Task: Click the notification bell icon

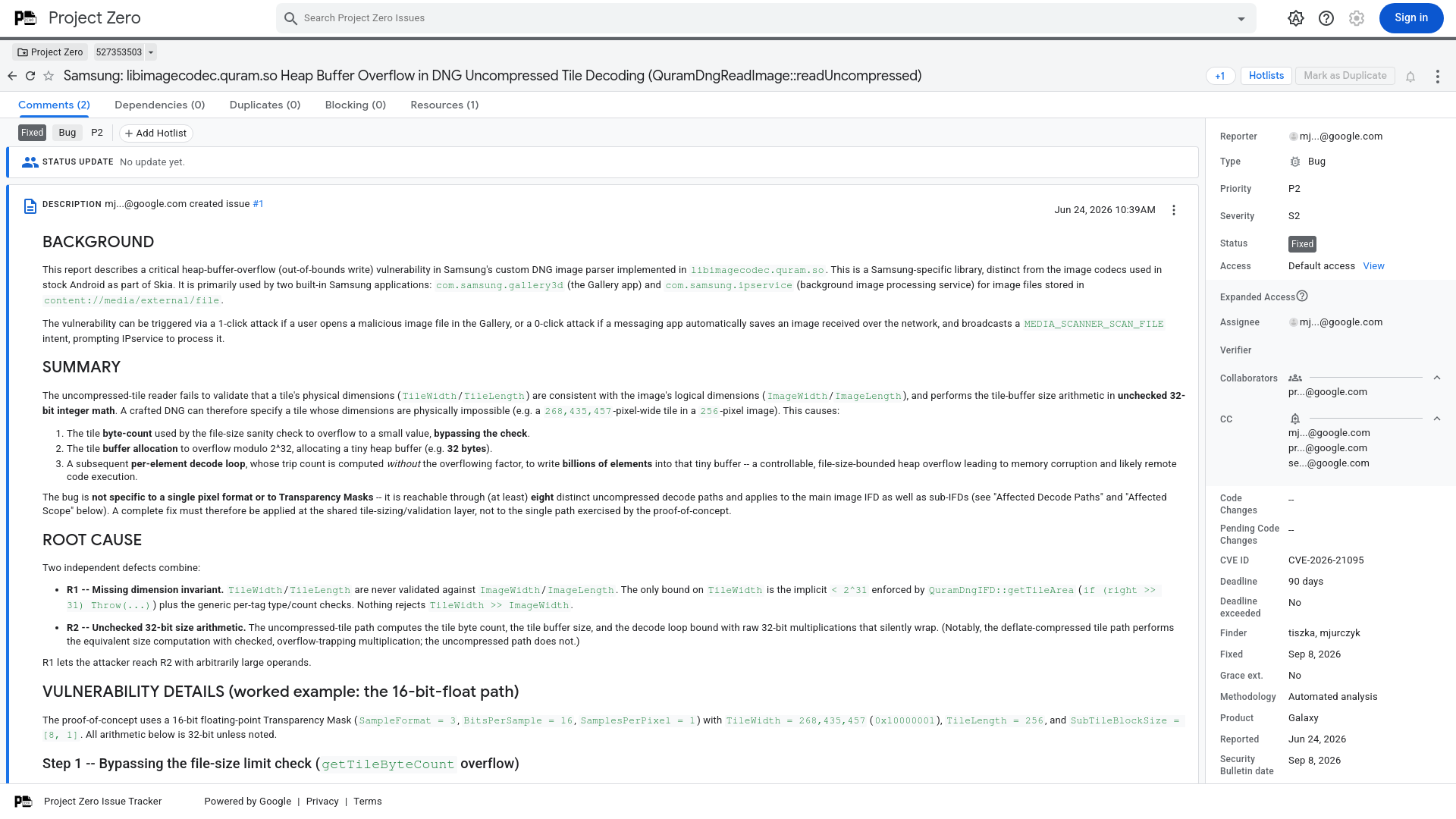Action: tap(1410, 77)
